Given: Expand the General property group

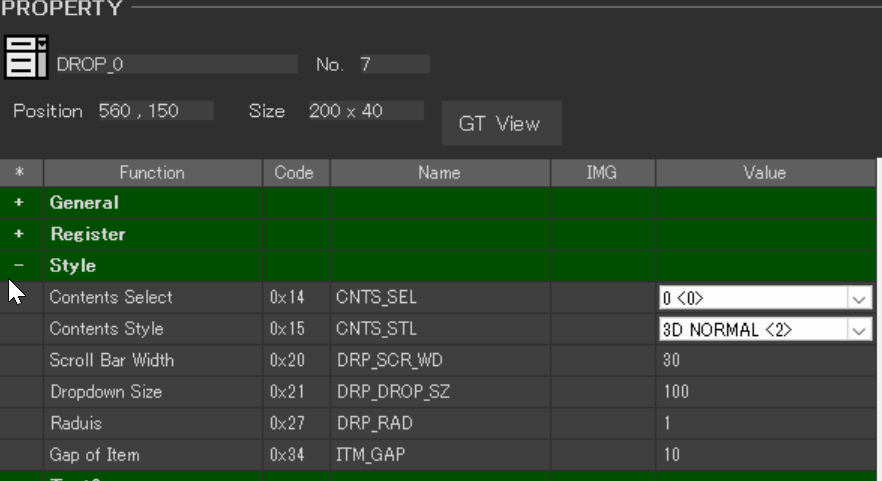Looking at the screenshot, I should click(x=19, y=203).
